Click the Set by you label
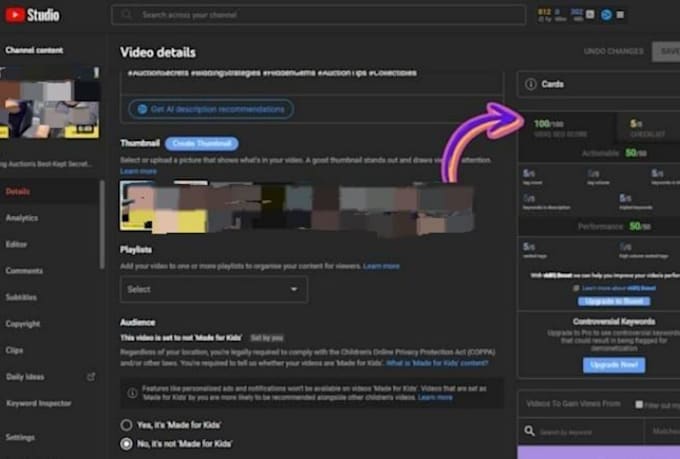 pyautogui.click(x=267, y=338)
